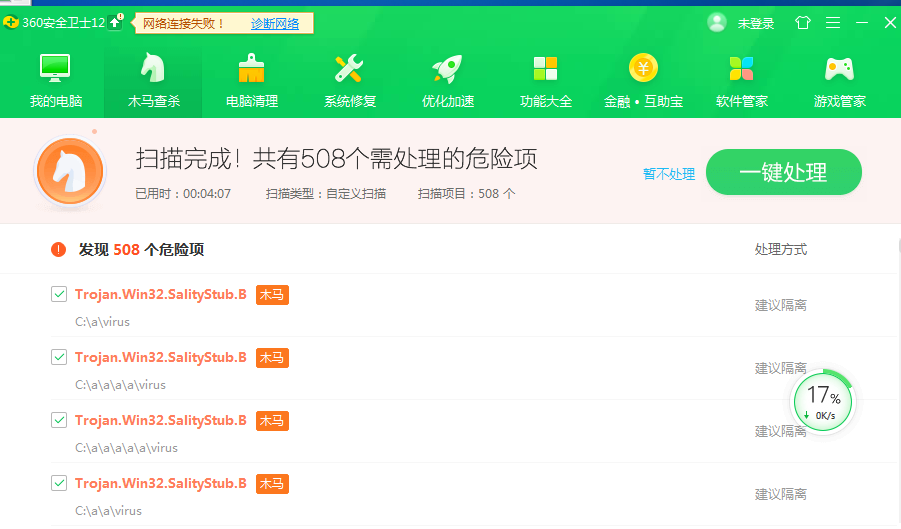Uncheck trojan at C:\a\virus
901x529 pixels.
pos(59,294)
